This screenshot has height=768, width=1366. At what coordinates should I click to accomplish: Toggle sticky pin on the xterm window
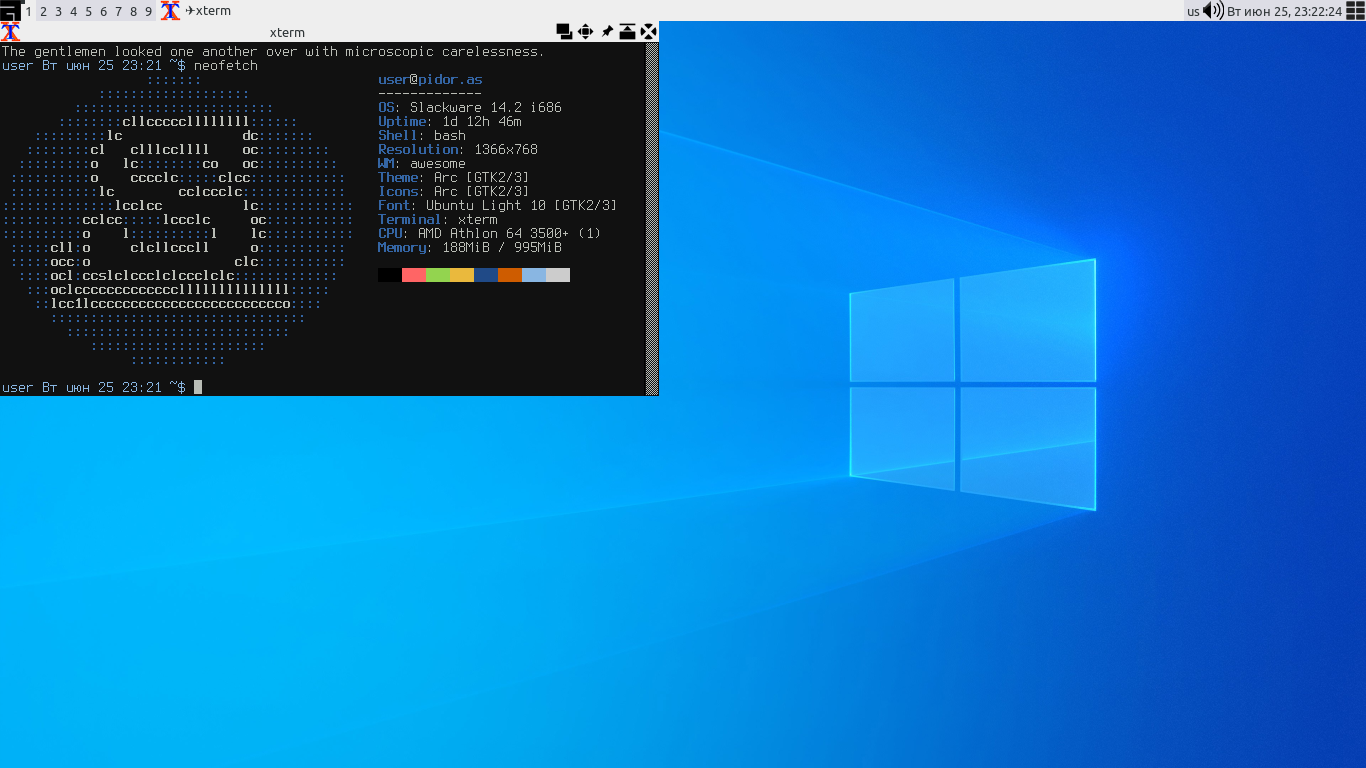click(607, 32)
